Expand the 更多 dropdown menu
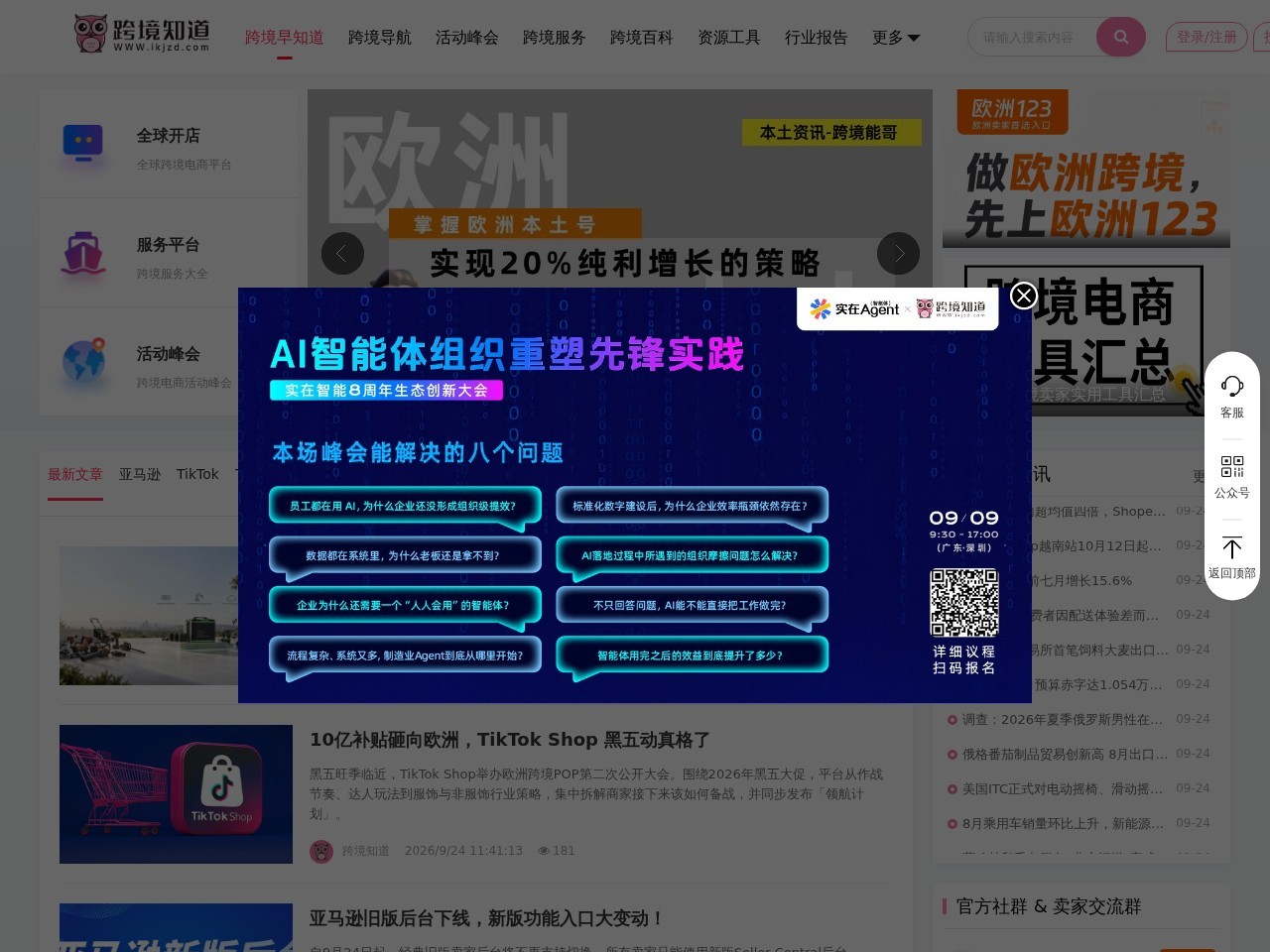This screenshot has height=952, width=1270. [896, 37]
